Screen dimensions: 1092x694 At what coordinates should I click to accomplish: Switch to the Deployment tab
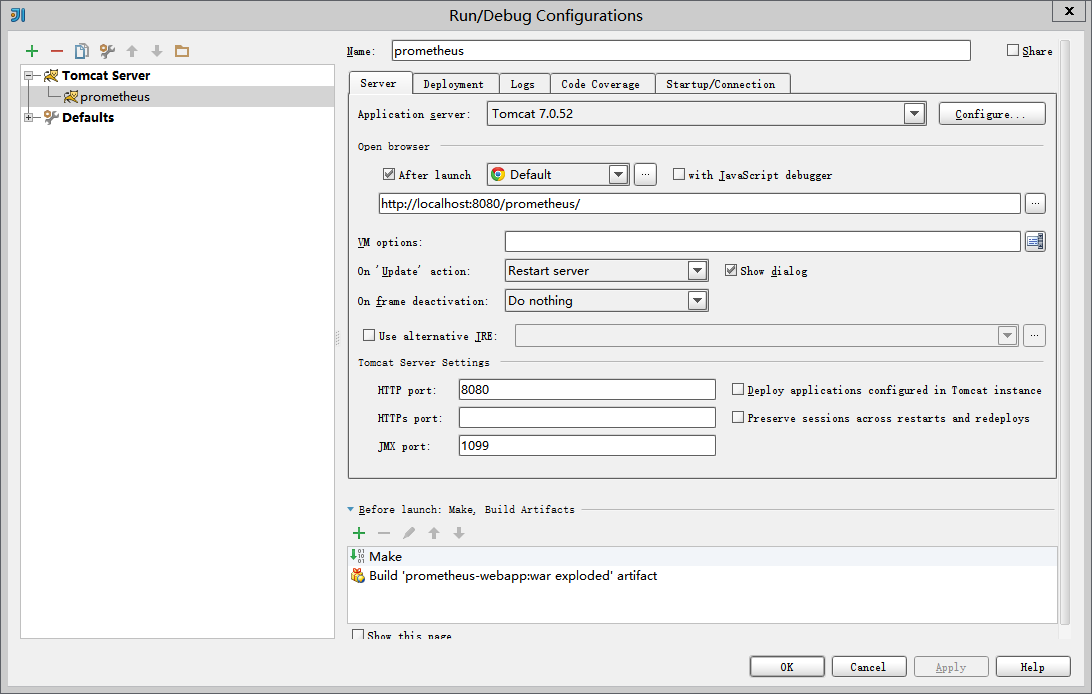(x=454, y=84)
